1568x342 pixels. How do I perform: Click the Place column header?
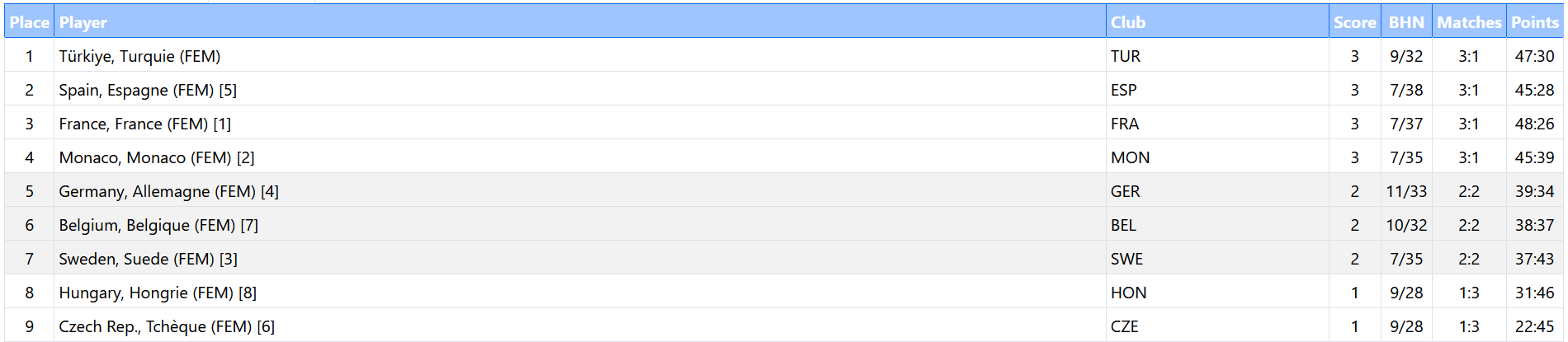tap(30, 22)
